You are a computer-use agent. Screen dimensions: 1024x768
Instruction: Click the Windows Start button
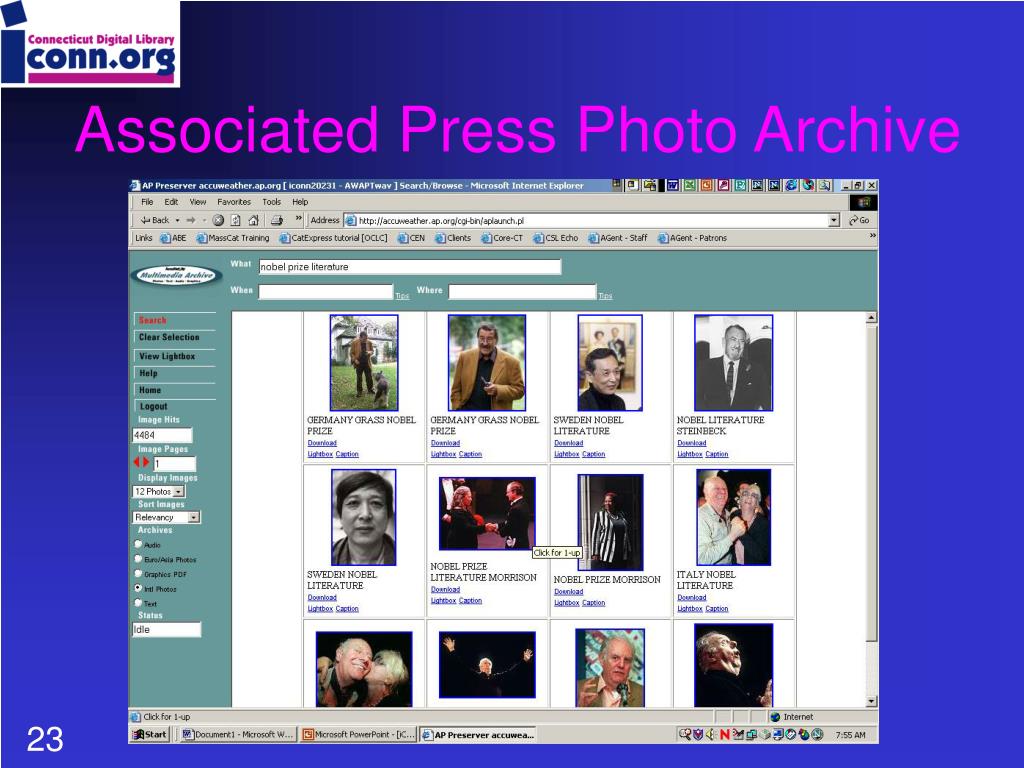[x=150, y=735]
